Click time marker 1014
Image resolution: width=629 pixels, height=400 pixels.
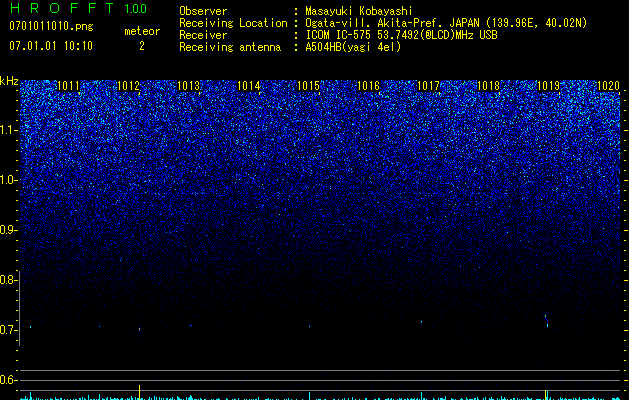pyautogui.click(x=249, y=85)
